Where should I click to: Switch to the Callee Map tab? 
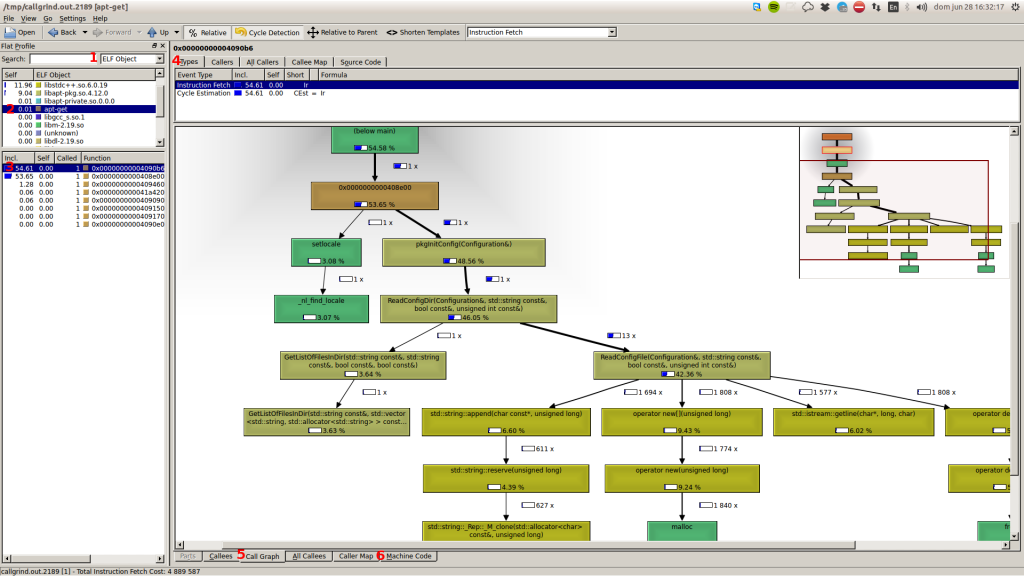coord(309,62)
